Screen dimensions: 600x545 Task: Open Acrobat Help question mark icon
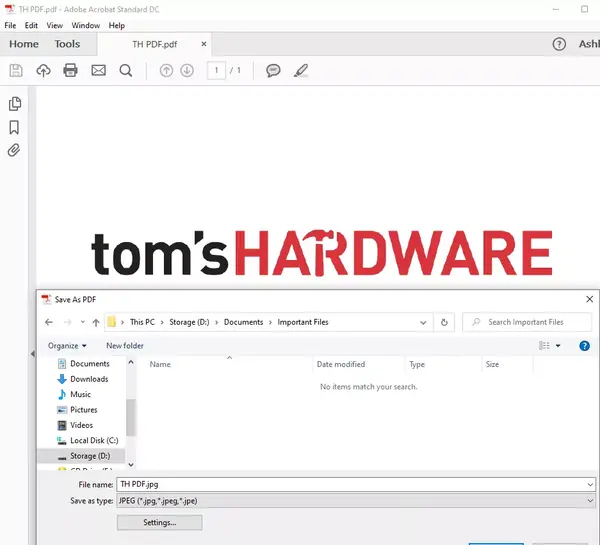click(559, 44)
